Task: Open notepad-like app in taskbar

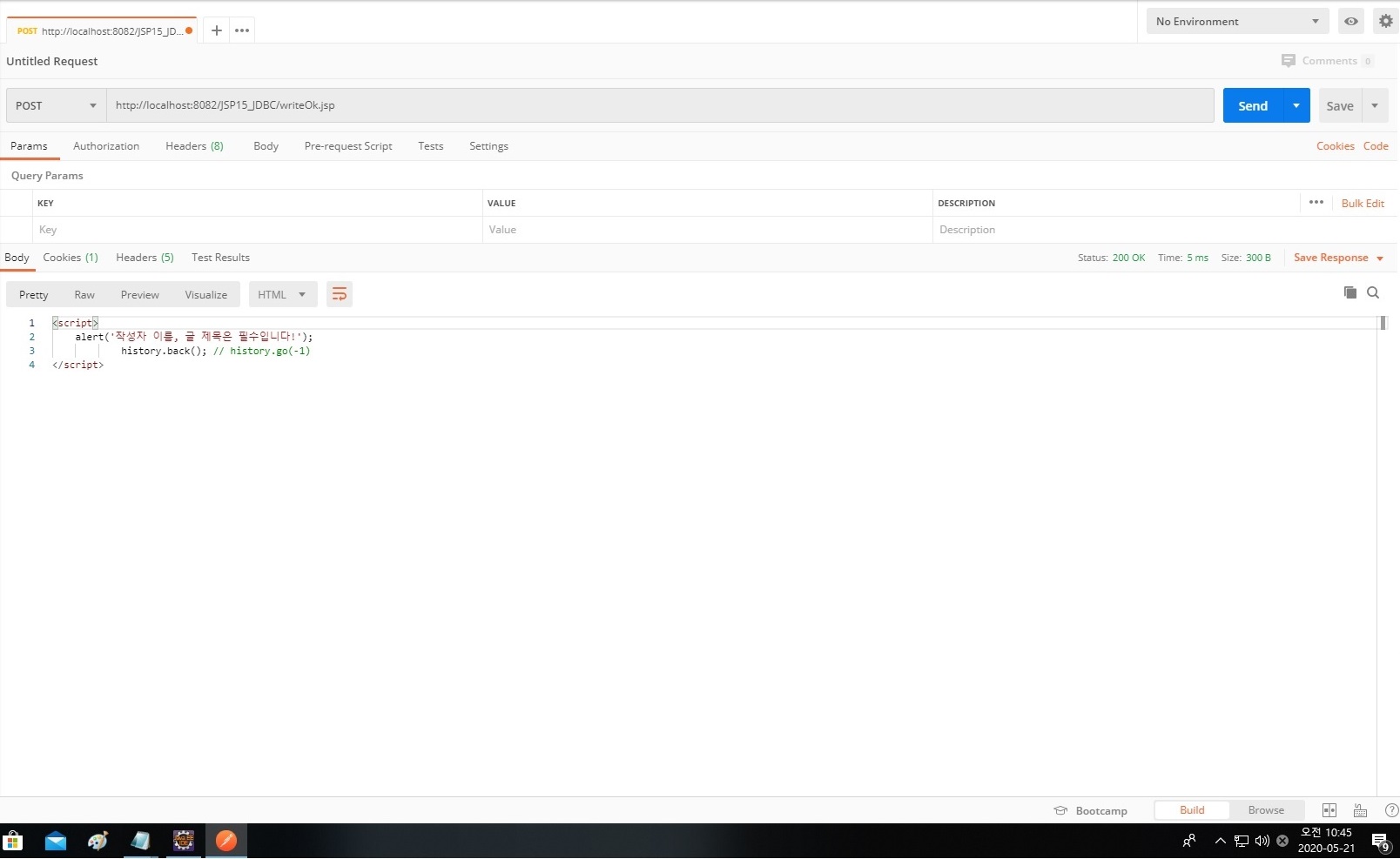Action: pyautogui.click(x=140, y=841)
